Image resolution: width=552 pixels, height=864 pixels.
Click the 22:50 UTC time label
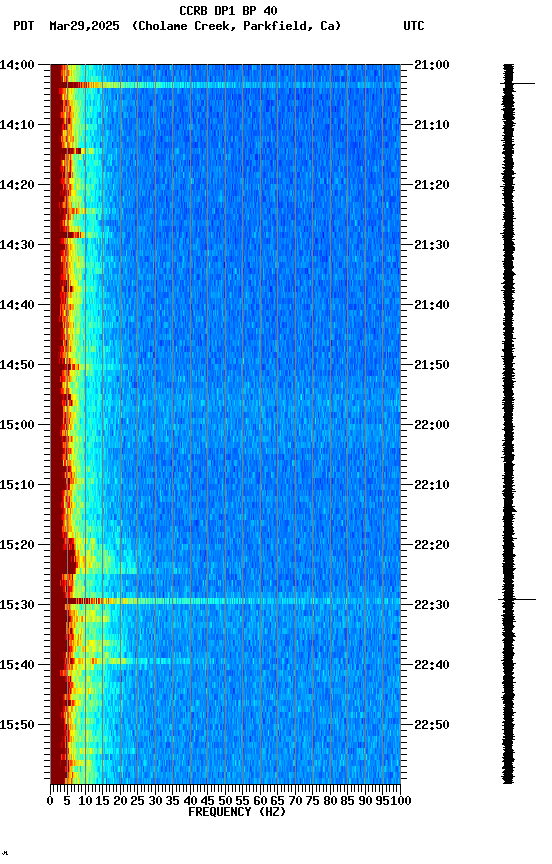pyautogui.click(x=432, y=725)
